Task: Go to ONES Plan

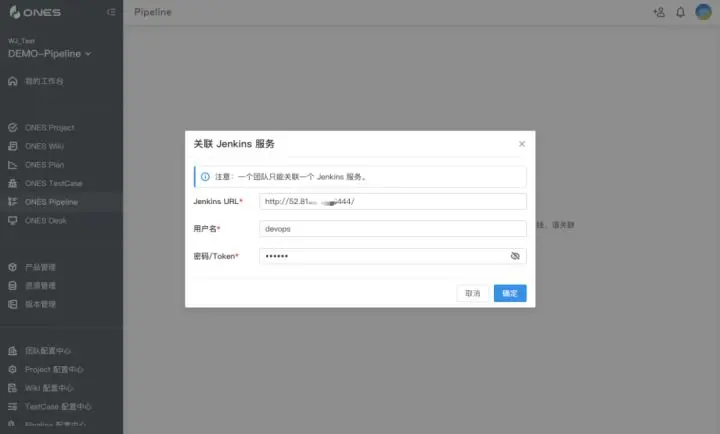Action: coord(45,165)
